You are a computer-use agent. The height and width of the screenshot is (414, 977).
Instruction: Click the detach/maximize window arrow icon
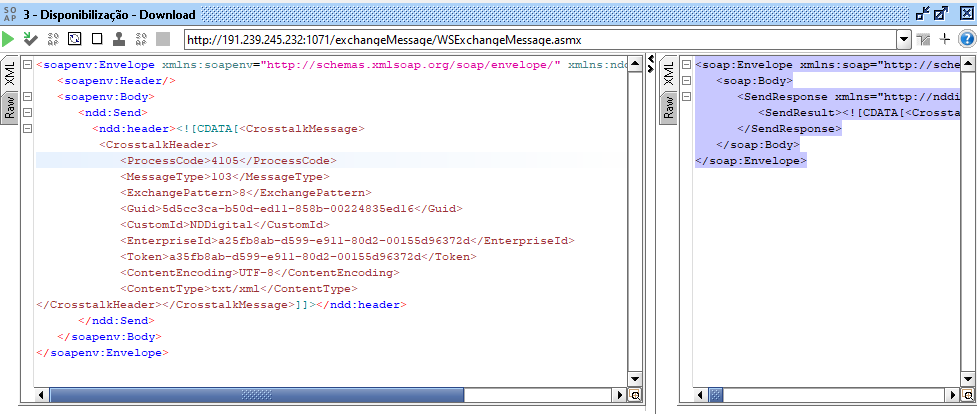point(941,14)
